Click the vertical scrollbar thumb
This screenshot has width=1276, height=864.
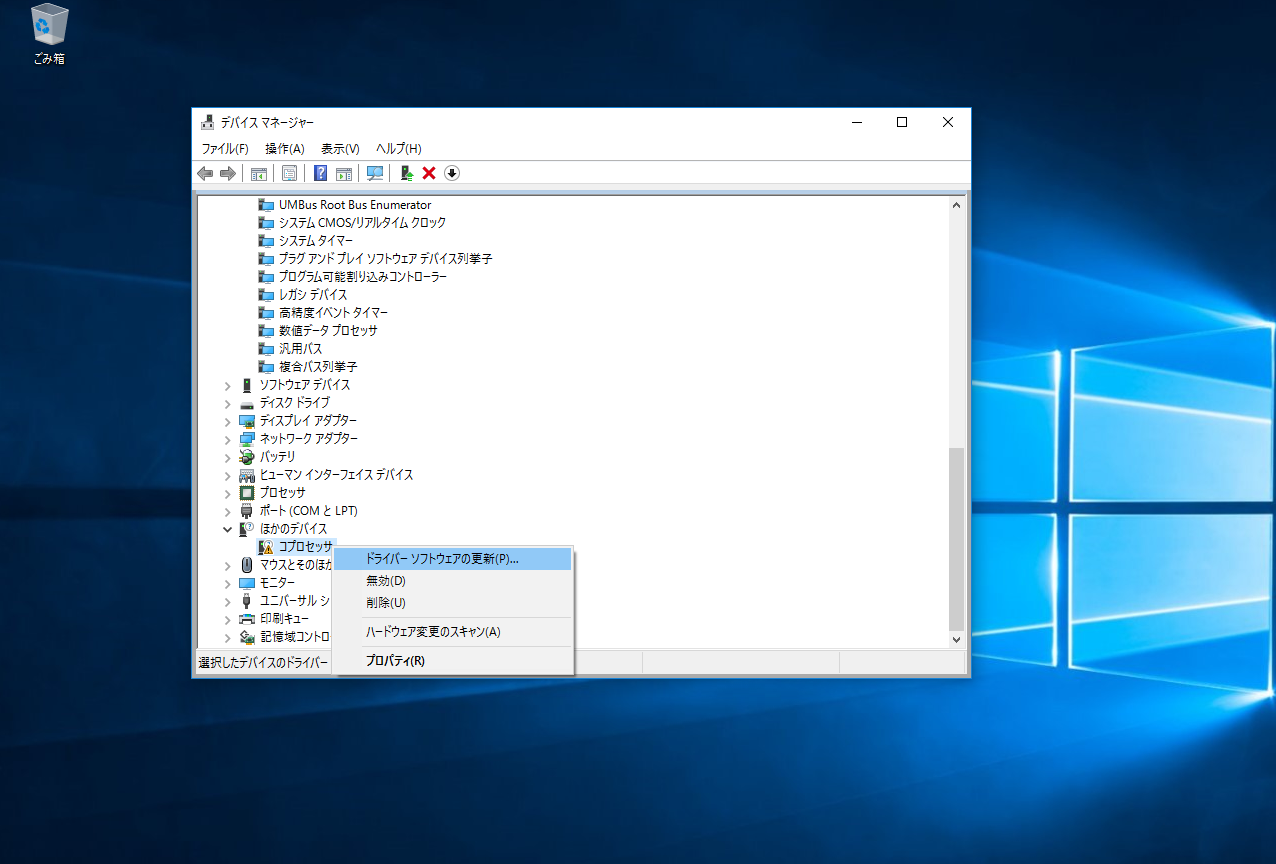[956, 537]
